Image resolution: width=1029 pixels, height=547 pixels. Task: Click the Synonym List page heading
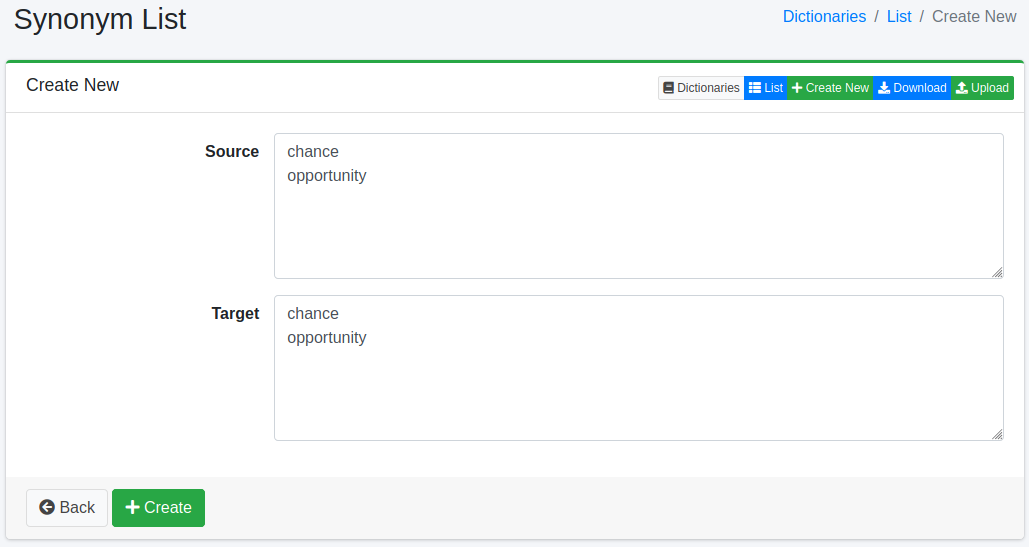coord(100,19)
